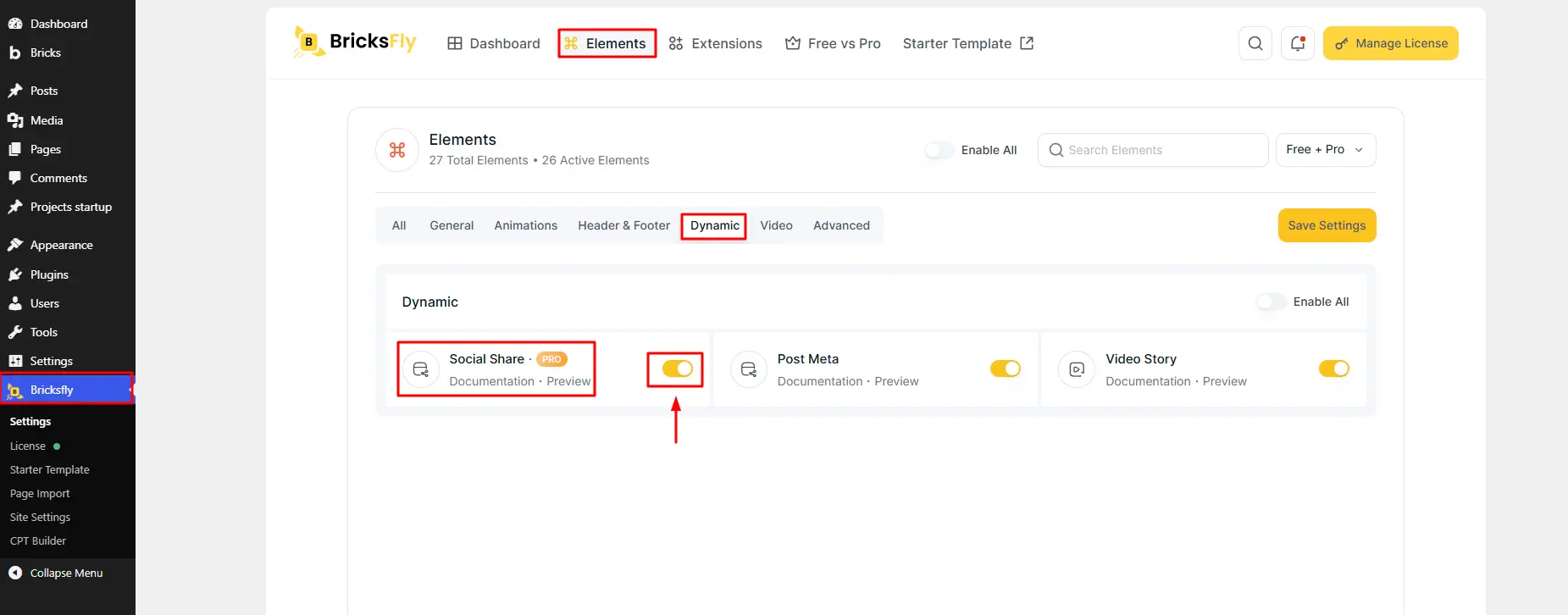Image resolution: width=1568 pixels, height=615 pixels.
Task: Click the Posts pin icon
Action: [x=15, y=91]
